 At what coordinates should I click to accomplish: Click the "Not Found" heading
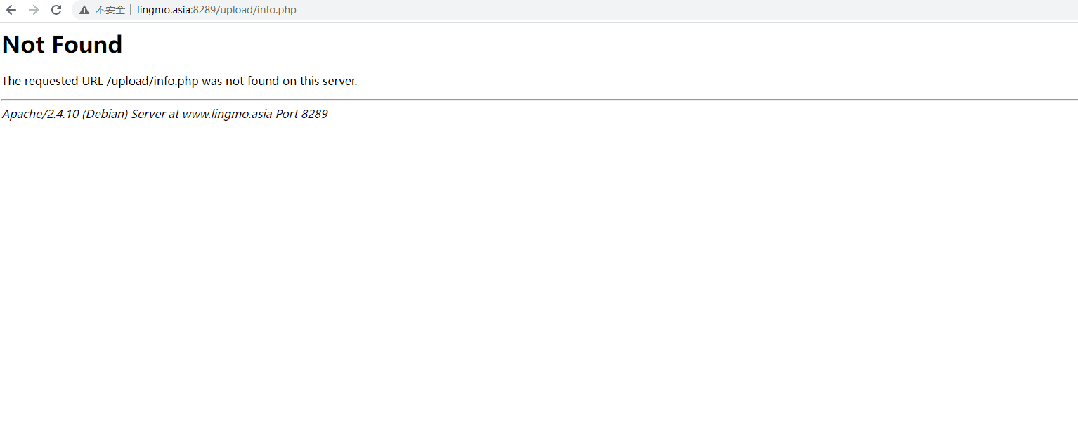[x=62, y=45]
